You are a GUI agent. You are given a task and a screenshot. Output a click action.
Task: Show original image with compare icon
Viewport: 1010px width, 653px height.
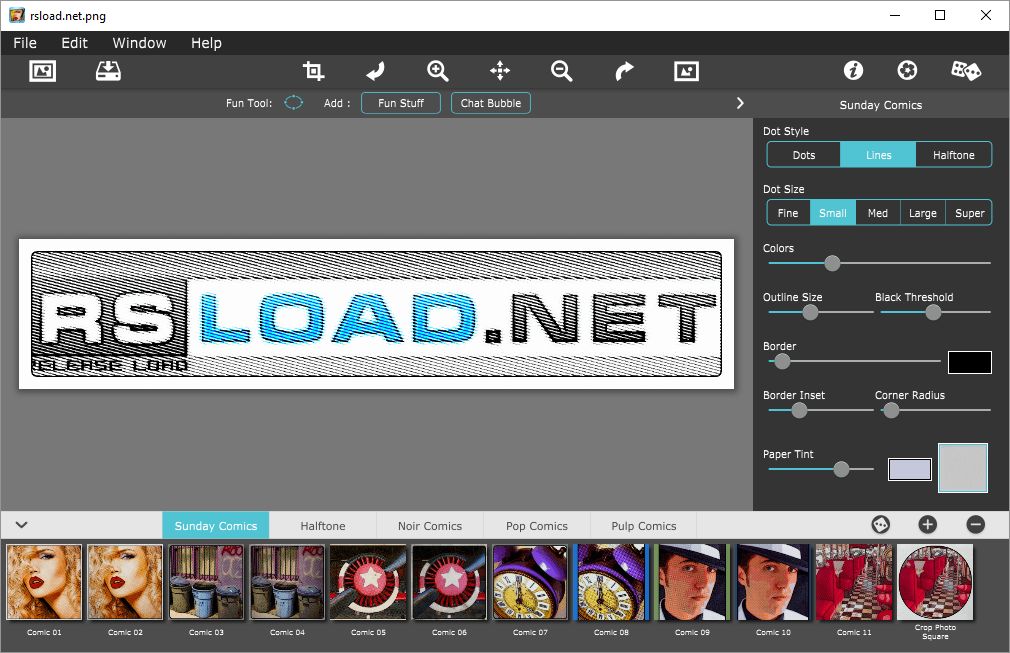pyautogui.click(x=686, y=71)
